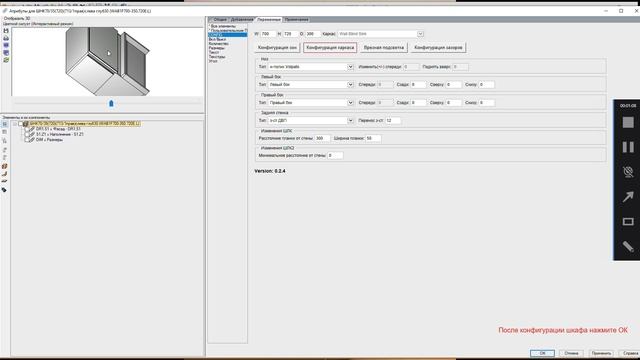640x360 pixels.
Task: Tick the S1.Z1 Наполнение checkbox
Action: (x=27, y=134)
